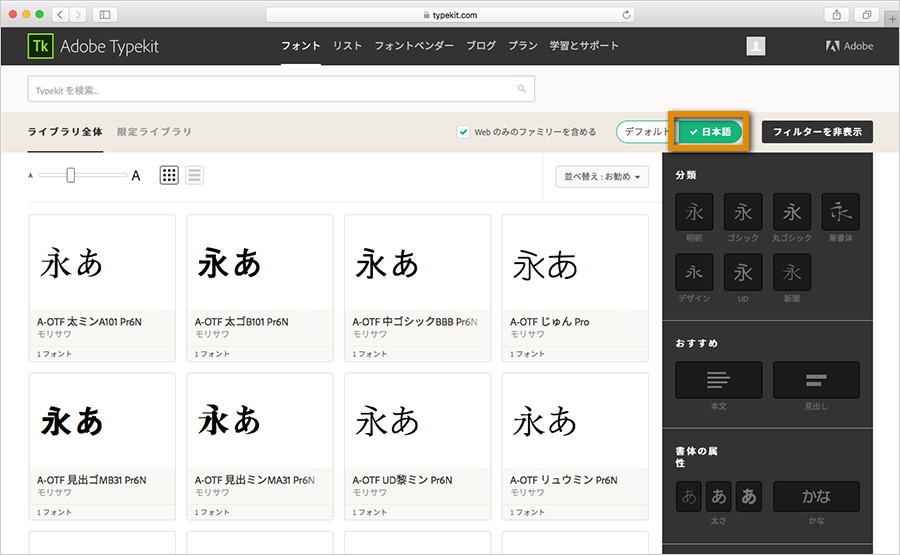
Task: Open A-OTF 見出ミンMA31 Pr6N font card
Action: coord(260,447)
